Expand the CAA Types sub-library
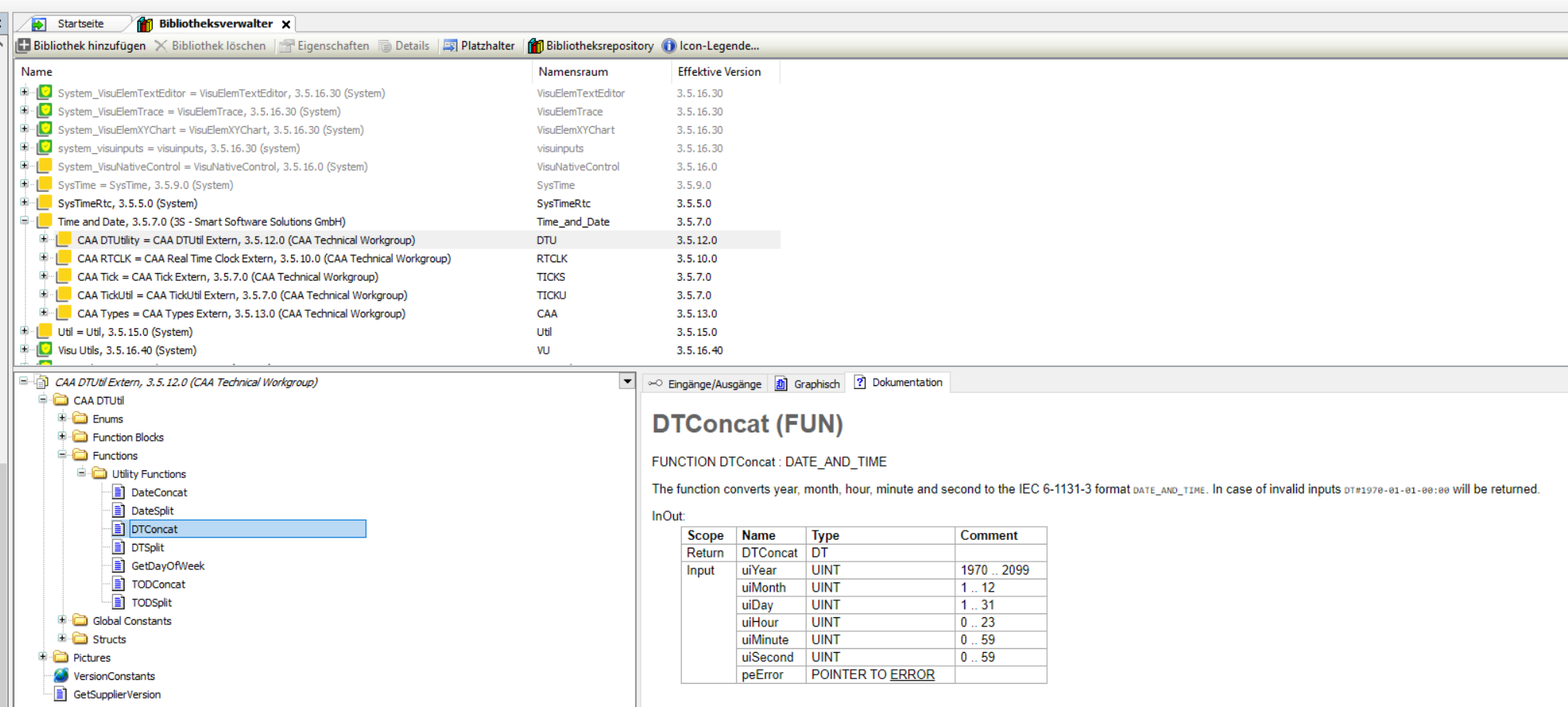This screenshot has width=1568, height=707. [44, 313]
